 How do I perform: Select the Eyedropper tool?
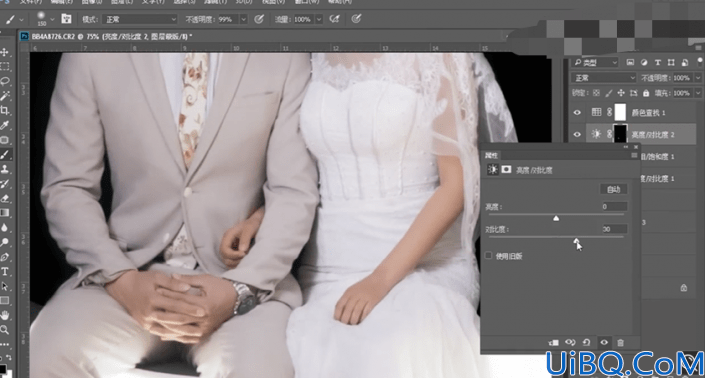coord(4,125)
